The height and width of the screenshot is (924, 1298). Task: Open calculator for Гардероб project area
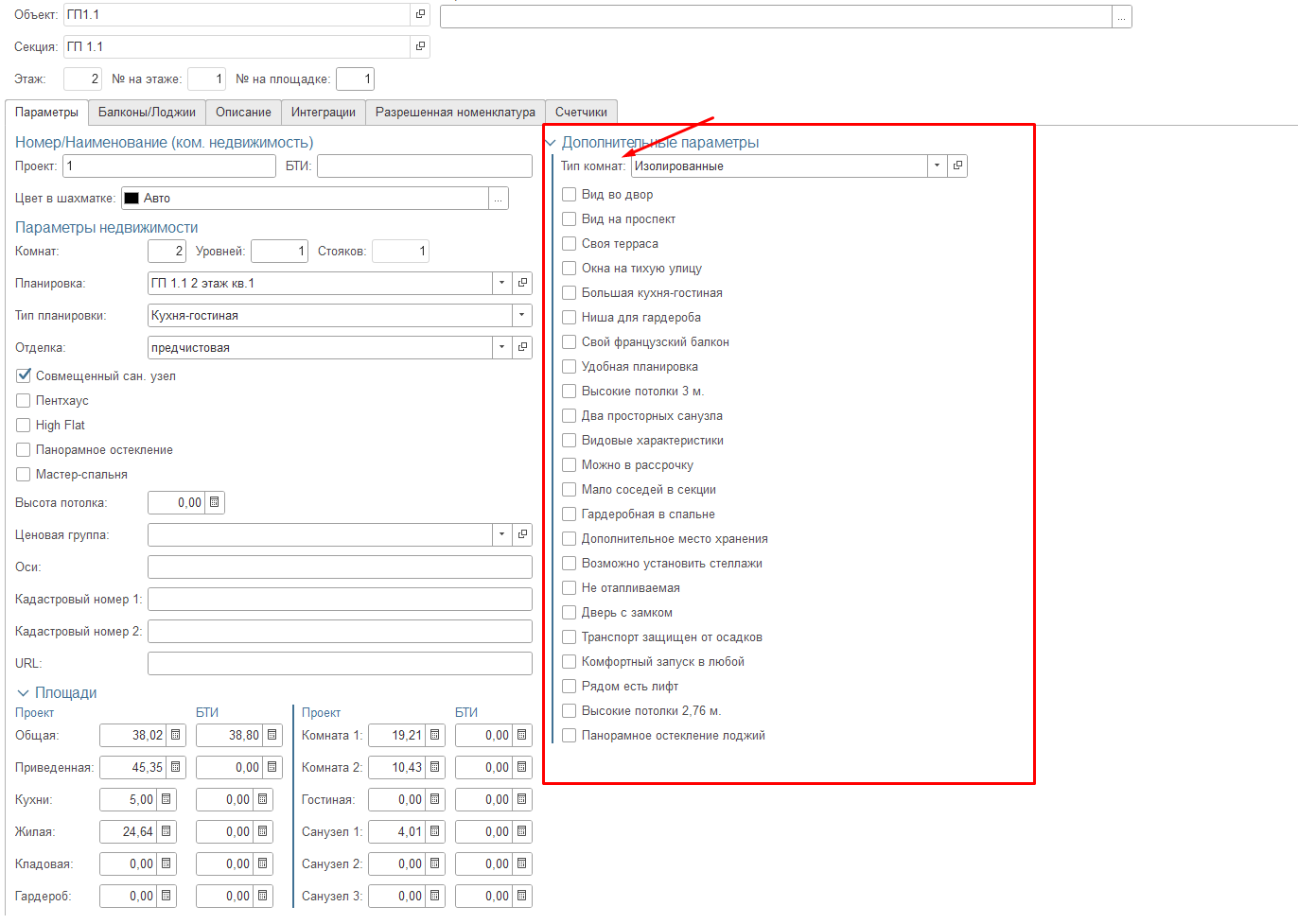[167, 896]
